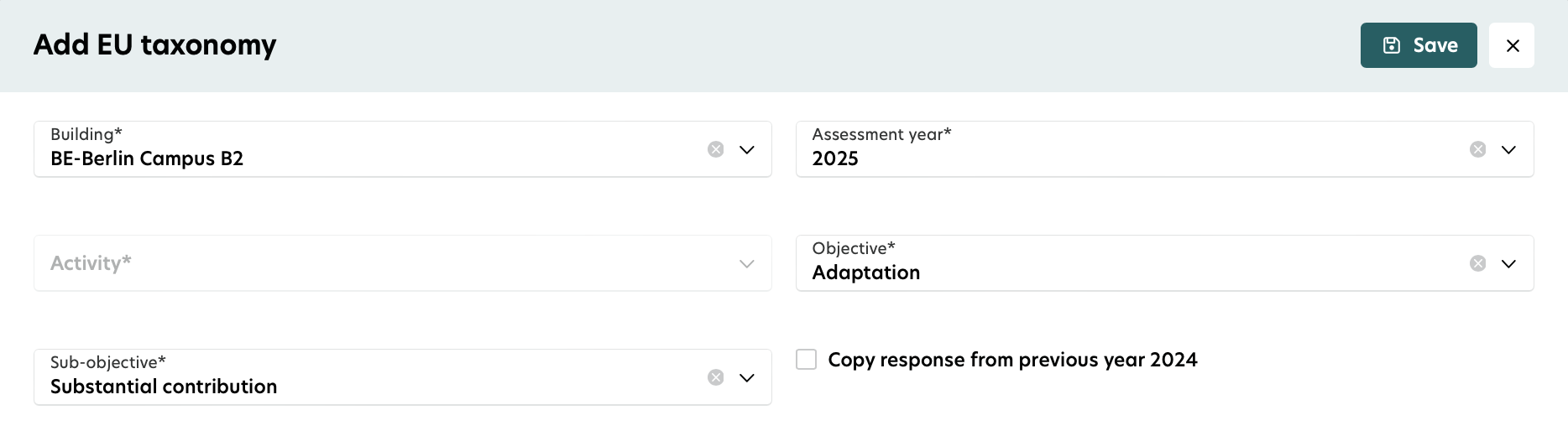Clear the Objective field selection
The image size is (1568, 436).
coord(1477,263)
